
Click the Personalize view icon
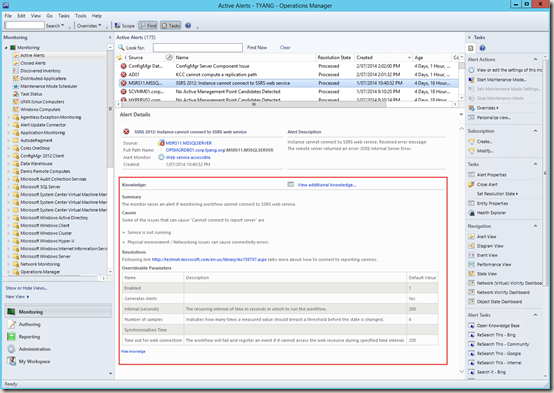[x=471, y=117]
